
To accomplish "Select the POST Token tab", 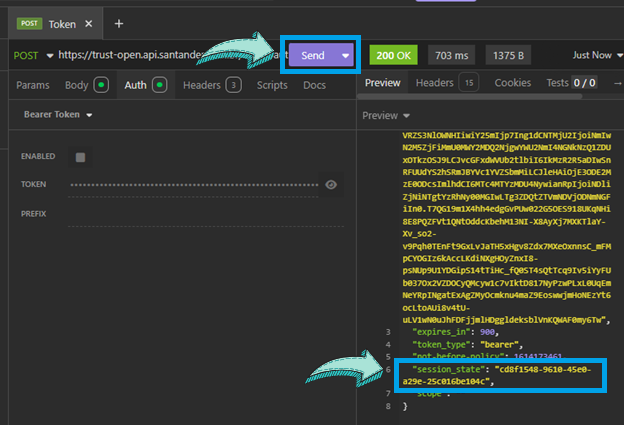I will click(x=55, y=24).
